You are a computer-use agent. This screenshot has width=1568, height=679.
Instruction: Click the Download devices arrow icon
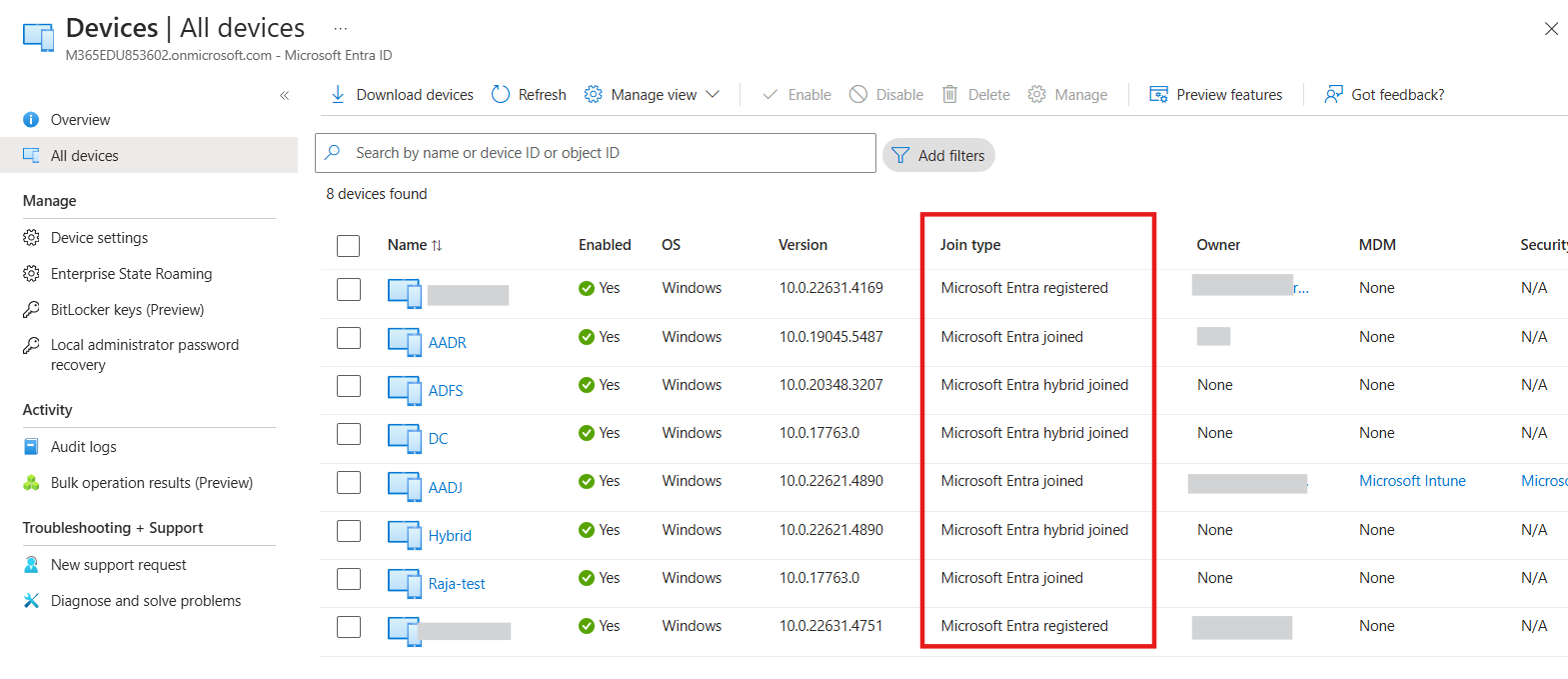click(338, 94)
